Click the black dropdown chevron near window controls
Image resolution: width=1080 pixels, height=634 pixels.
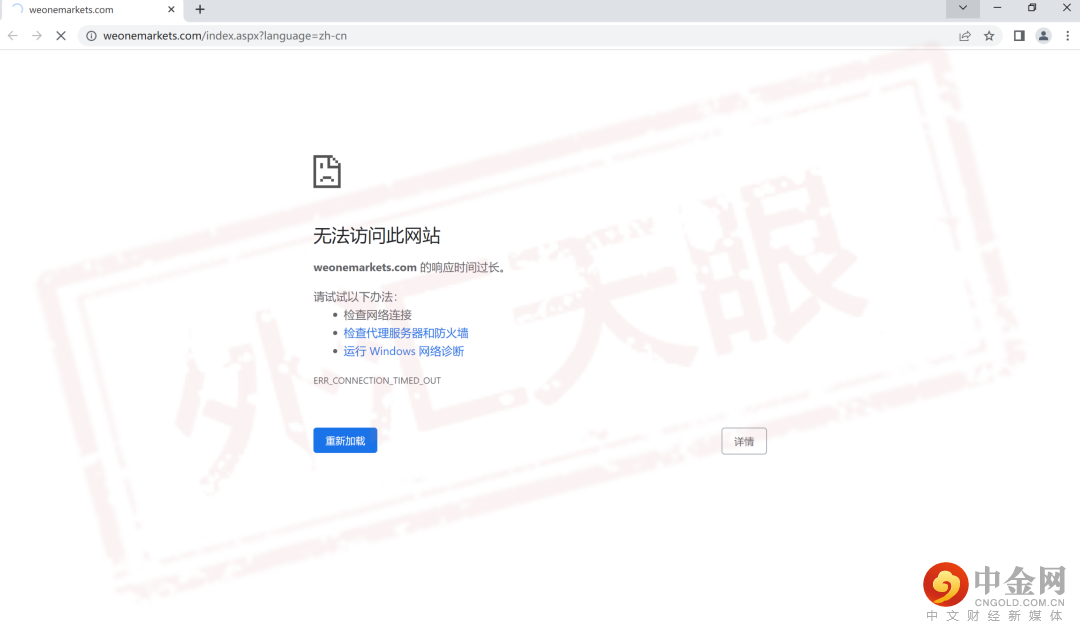coord(961,9)
